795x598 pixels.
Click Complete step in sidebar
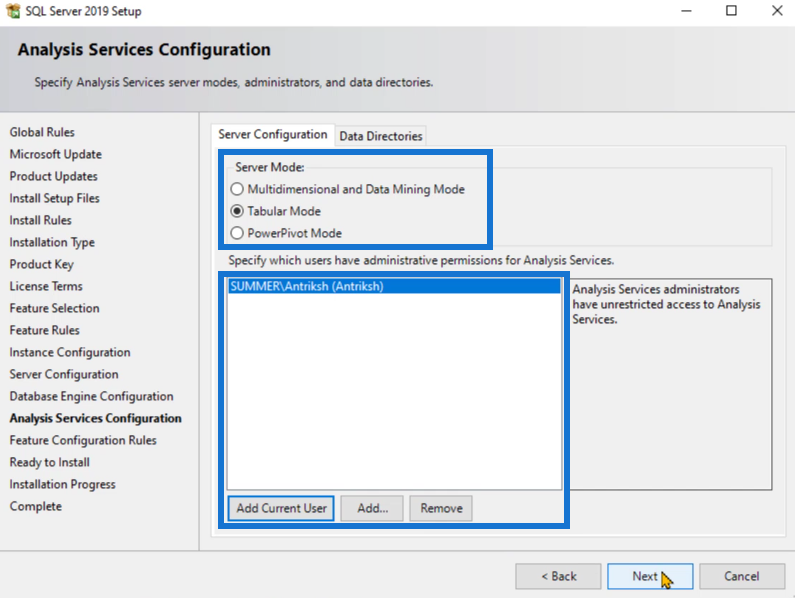(35, 506)
